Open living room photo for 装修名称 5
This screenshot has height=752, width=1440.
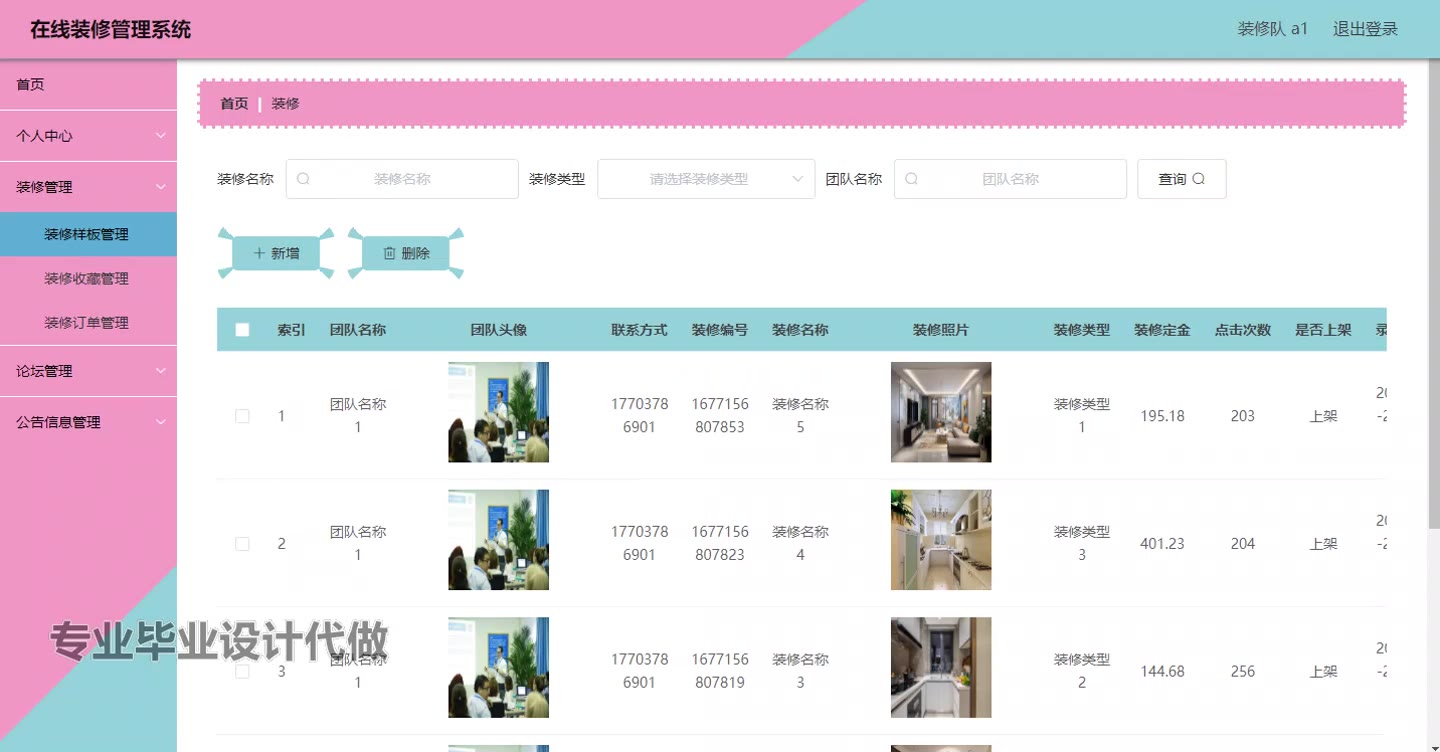[x=941, y=412]
